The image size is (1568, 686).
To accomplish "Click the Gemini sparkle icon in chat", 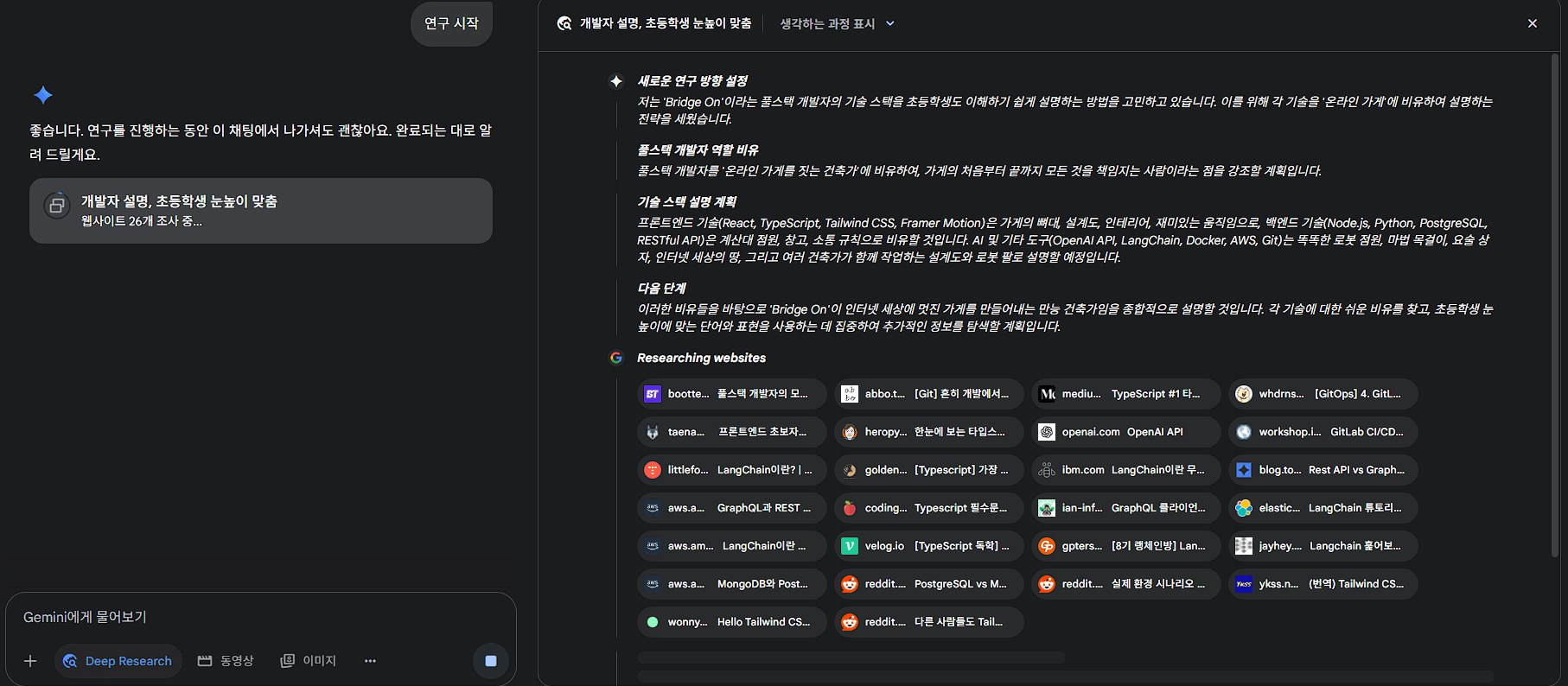I will 43,95.
